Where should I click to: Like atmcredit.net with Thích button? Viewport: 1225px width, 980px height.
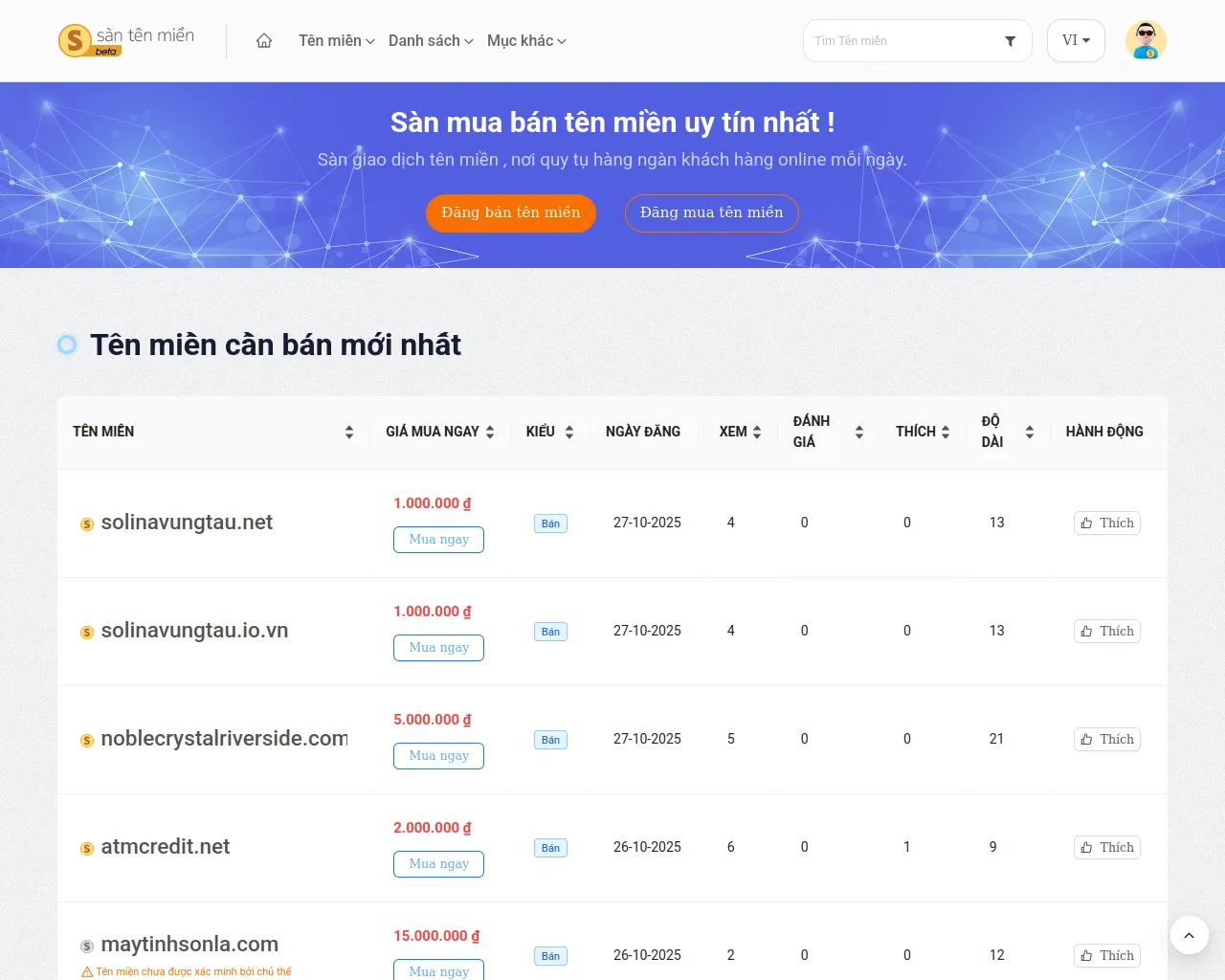pos(1107,847)
